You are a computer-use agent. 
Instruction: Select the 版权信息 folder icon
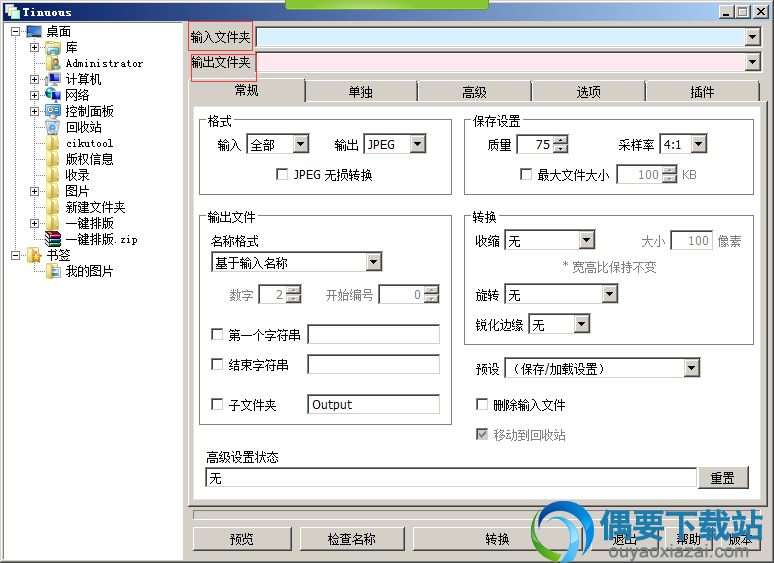[x=53, y=159]
